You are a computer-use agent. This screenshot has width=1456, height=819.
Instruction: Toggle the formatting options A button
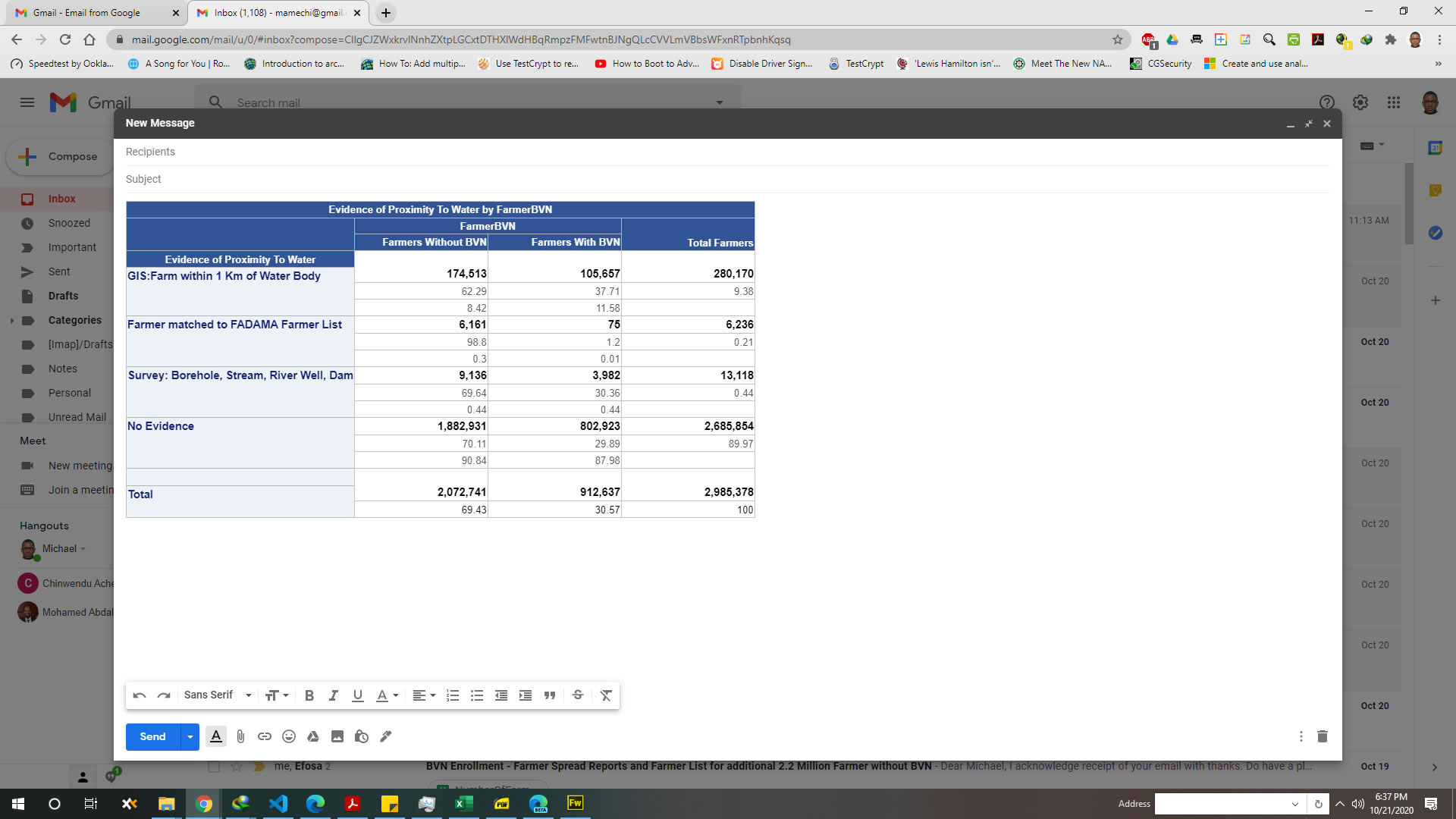tap(216, 736)
